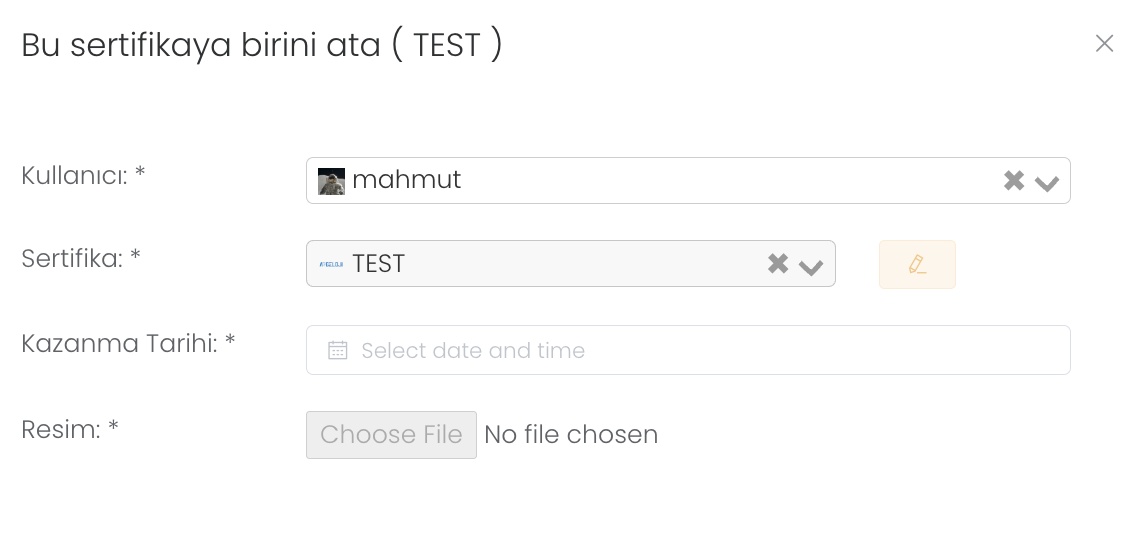Click the calendar icon in date field

tap(338, 350)
